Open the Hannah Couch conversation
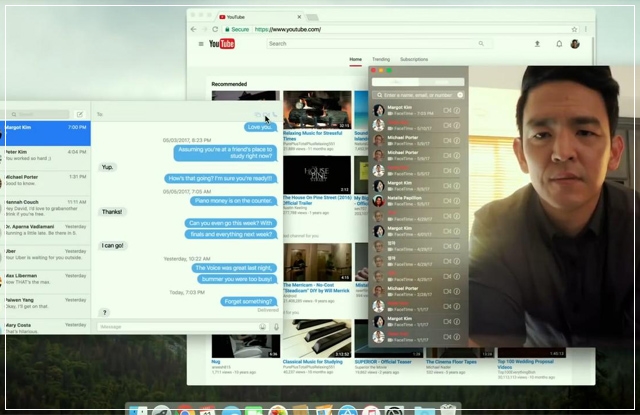Image resolution: width=640 pixels, height=415 pixels. point(45,209)
